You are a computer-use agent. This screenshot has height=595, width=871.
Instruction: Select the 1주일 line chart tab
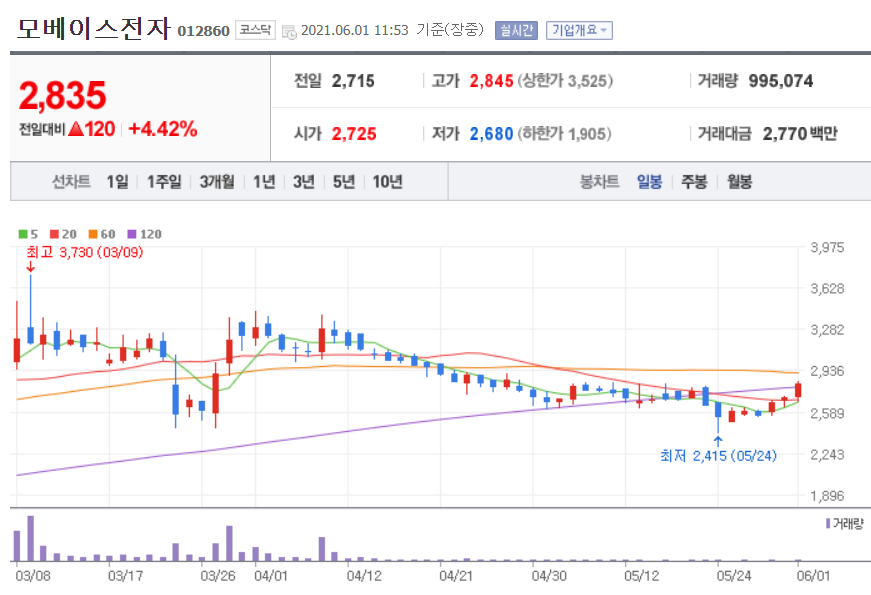[x=164, y=182]
